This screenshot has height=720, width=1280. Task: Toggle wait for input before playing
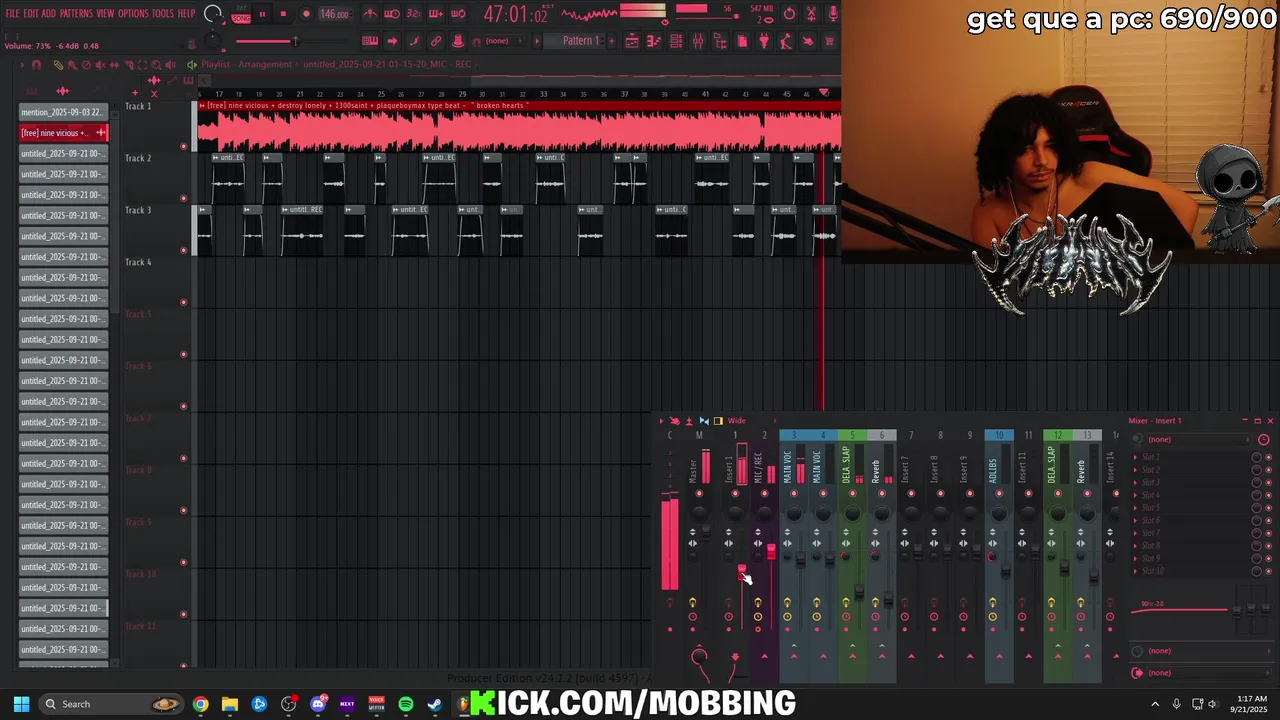click(392, 14)
